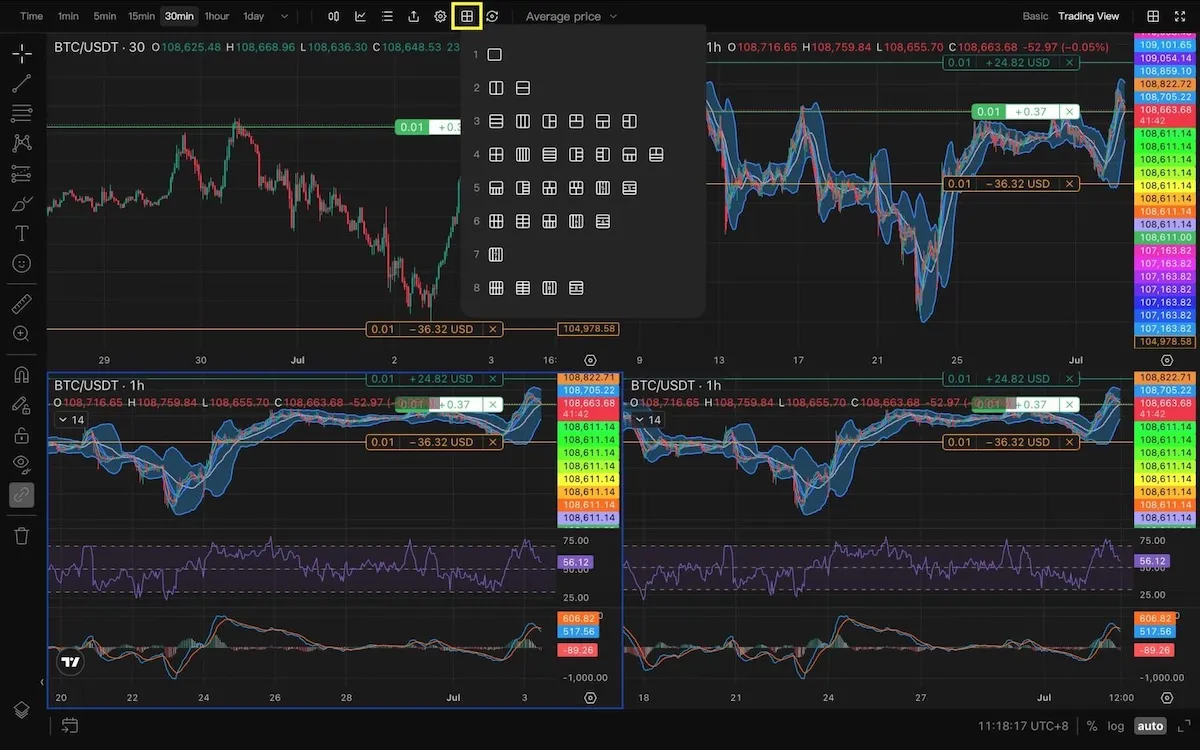Toggle the highlighted link/sync drawings button
This screenshot has width=1200, height=750.
tap(22, 494)
